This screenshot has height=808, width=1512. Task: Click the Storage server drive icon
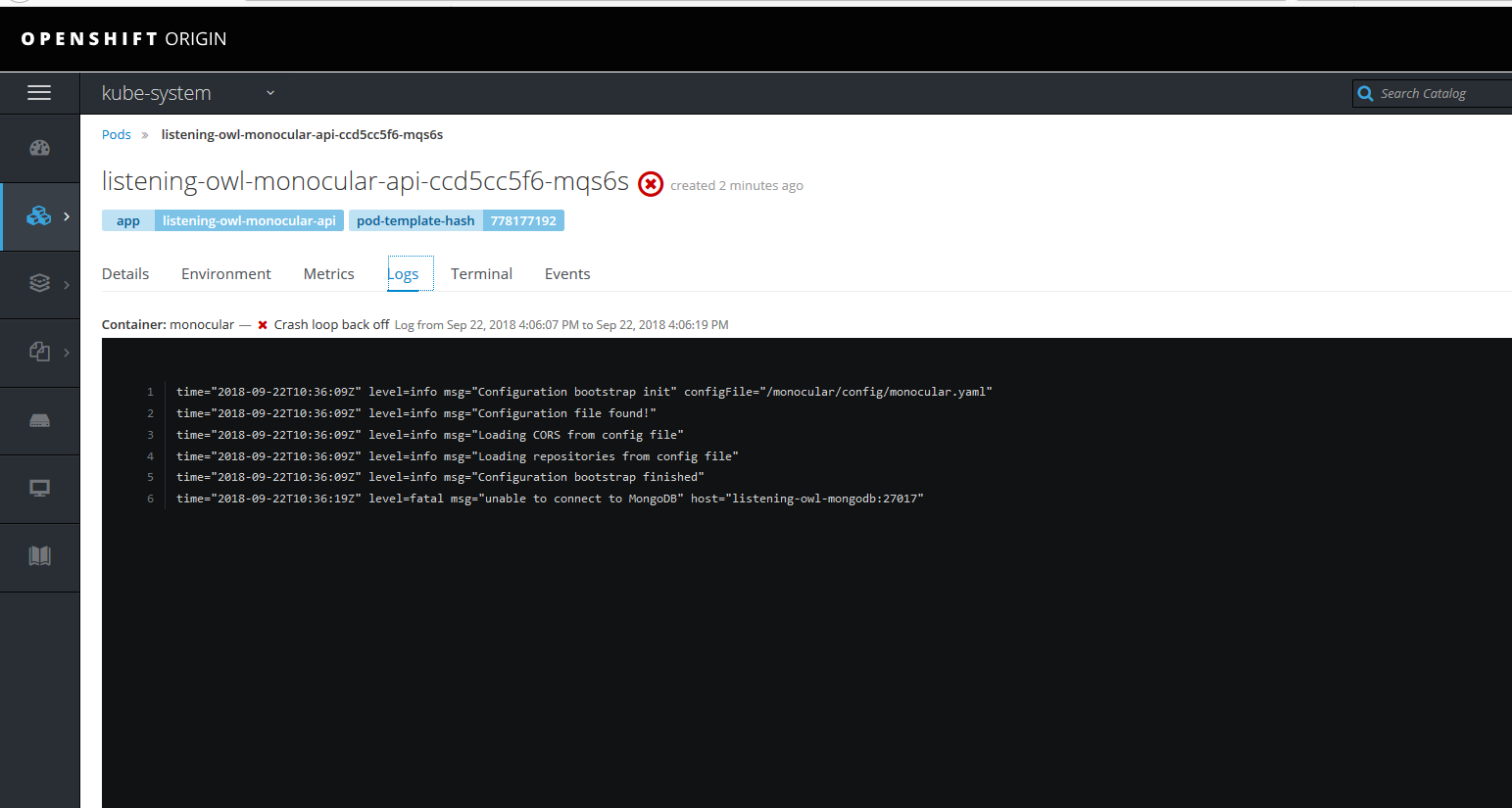[x=37, y=421]
